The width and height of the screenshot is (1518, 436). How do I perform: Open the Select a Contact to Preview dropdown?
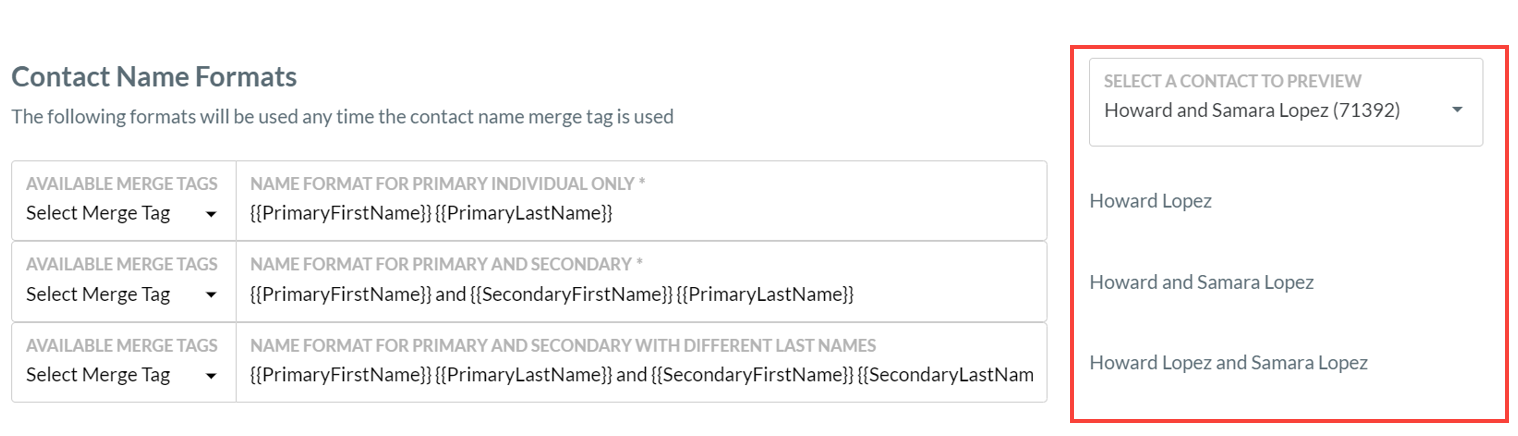1286,102
